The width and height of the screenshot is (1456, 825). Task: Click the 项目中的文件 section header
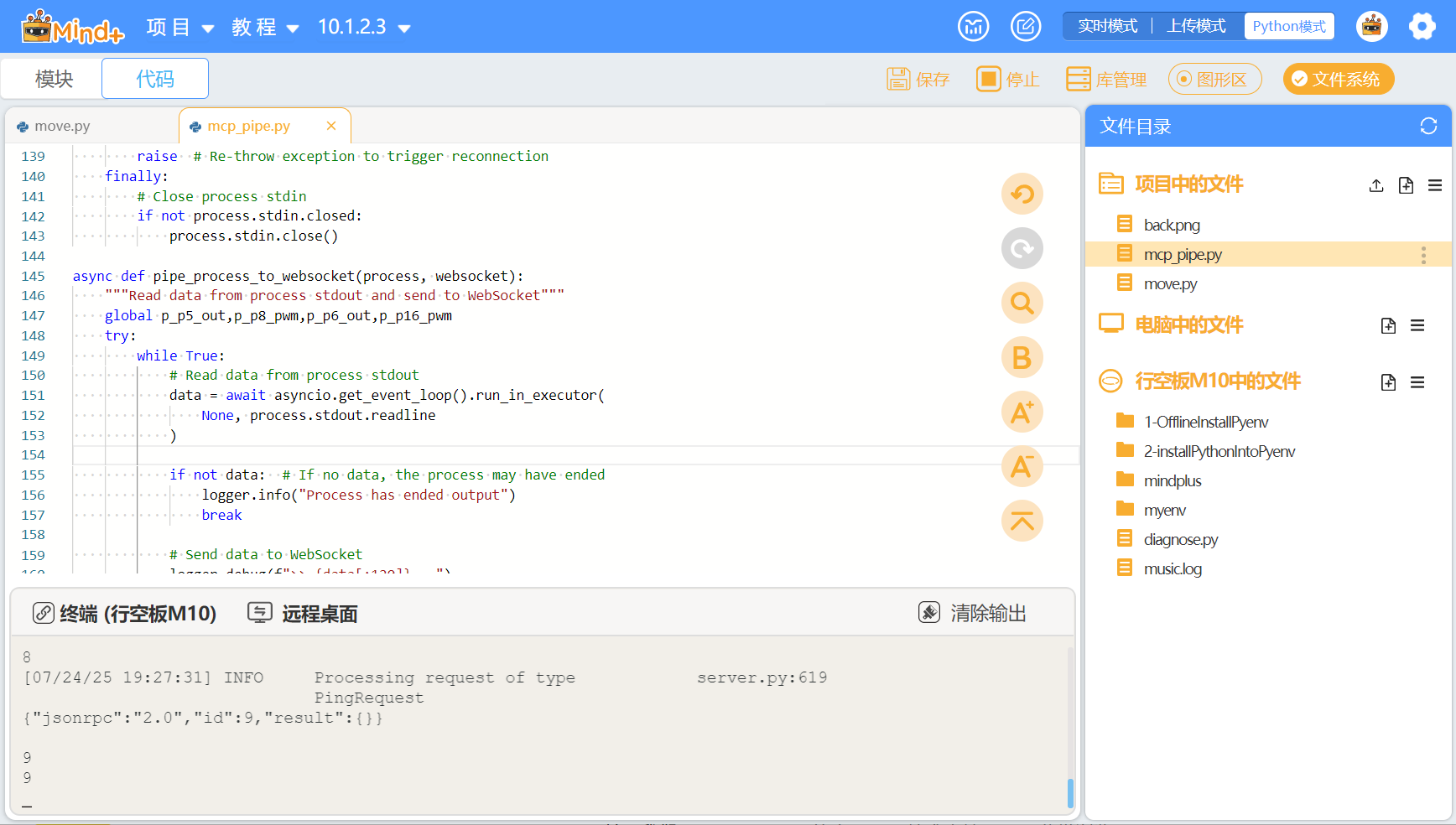1188,184
